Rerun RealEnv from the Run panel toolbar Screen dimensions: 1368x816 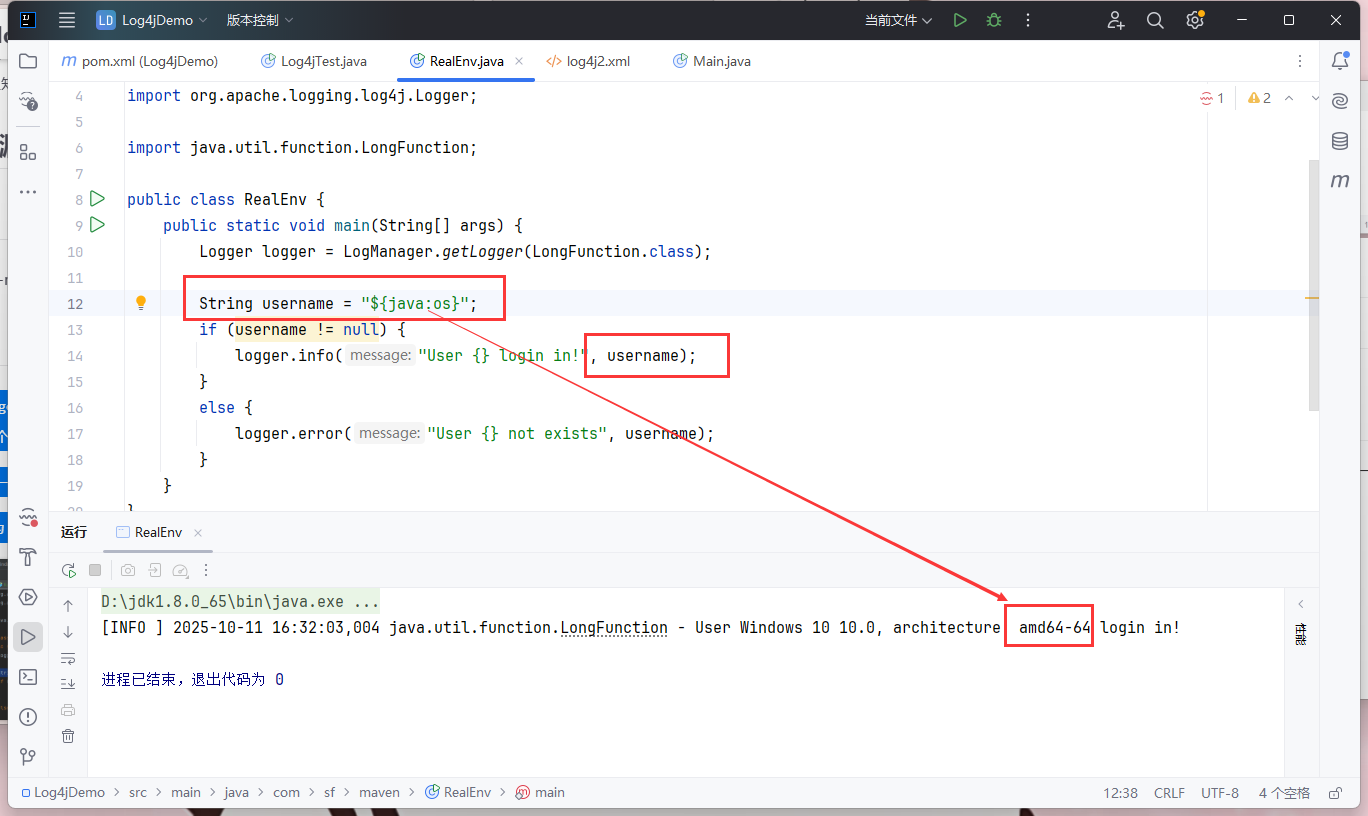[x=68, y=570]
